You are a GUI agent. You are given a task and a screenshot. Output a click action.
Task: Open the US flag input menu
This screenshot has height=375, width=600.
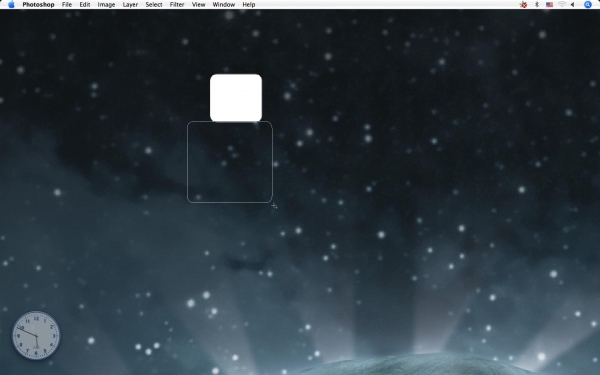pos(549,5)
